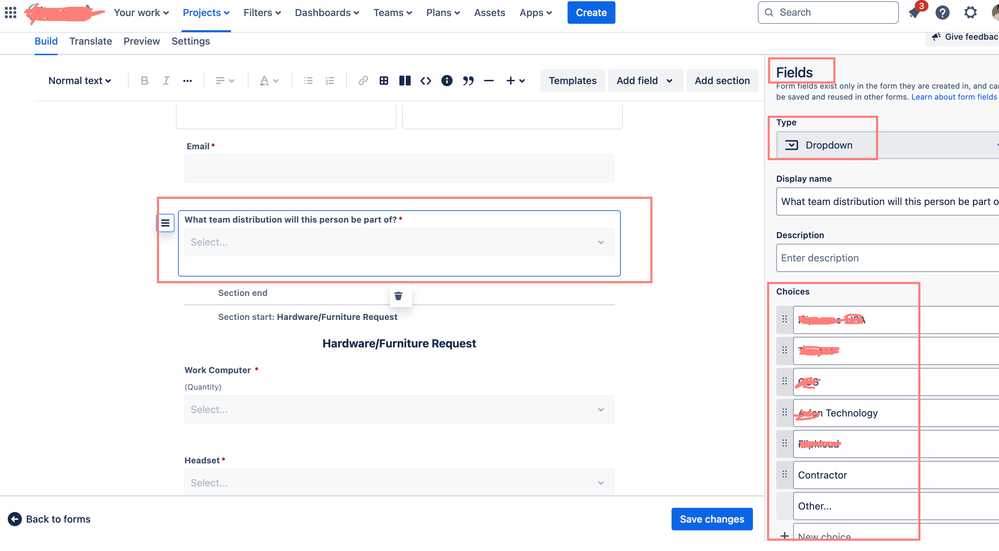Open the notifications bell icon
Viewport: 999px width, 551px height.
(x=915, y=12)
